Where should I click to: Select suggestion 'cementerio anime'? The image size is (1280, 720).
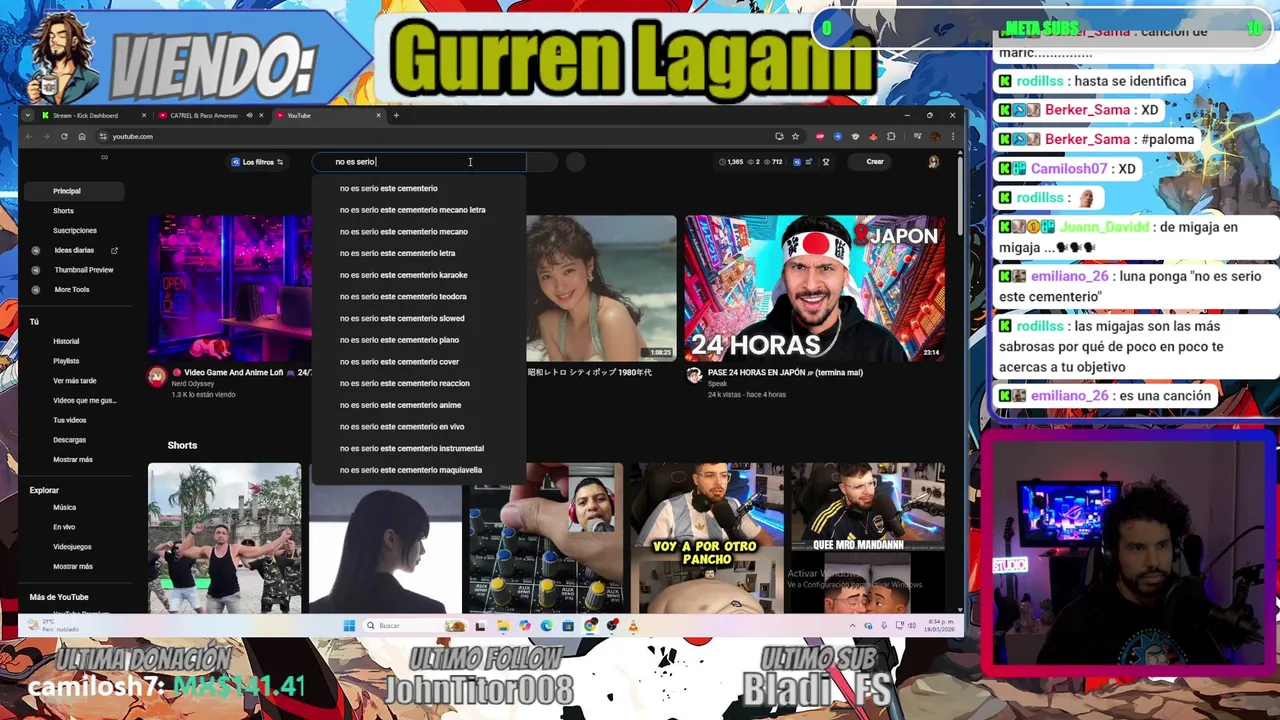tap(419, 405)
